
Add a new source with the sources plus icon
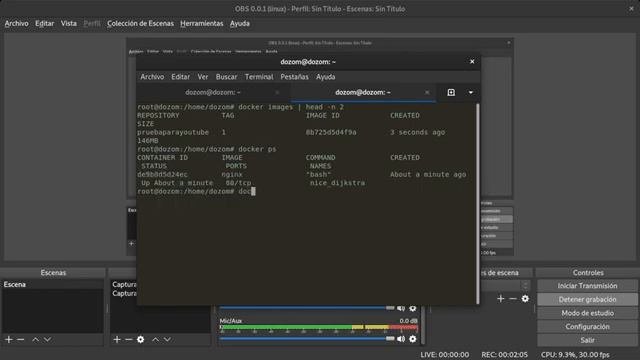(x=117, y=340)
